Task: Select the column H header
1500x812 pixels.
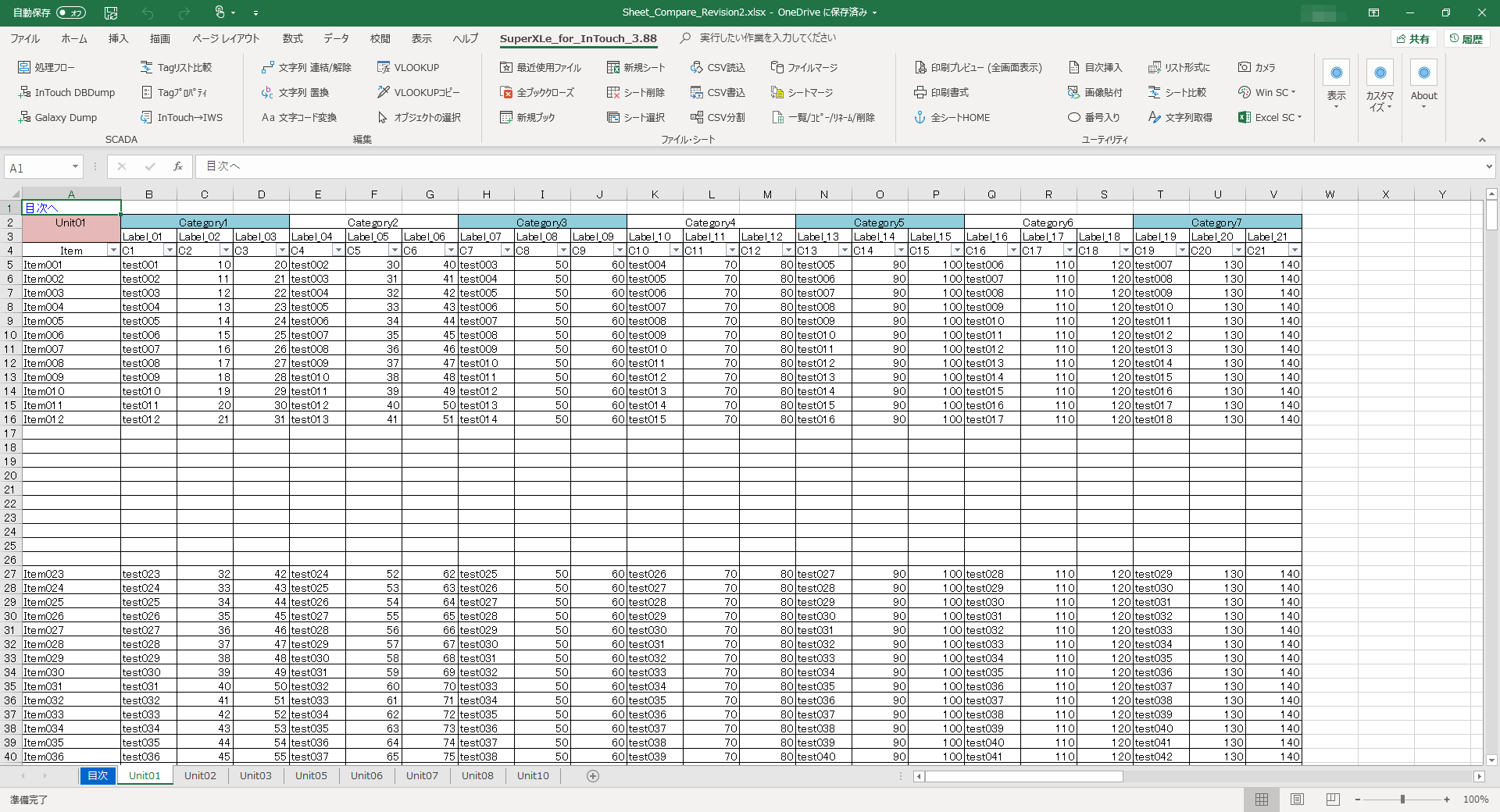Action: (486, 194)
